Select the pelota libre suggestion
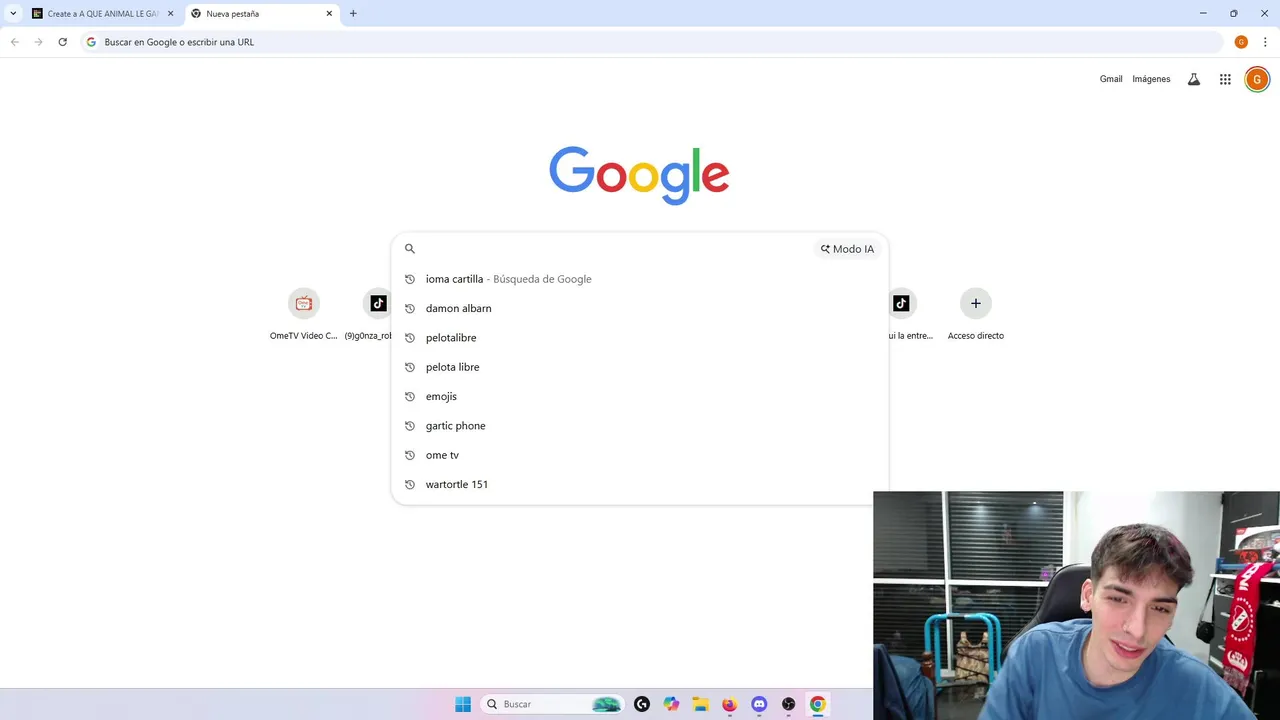This screenshot has width=1280, height=720. 640,367
